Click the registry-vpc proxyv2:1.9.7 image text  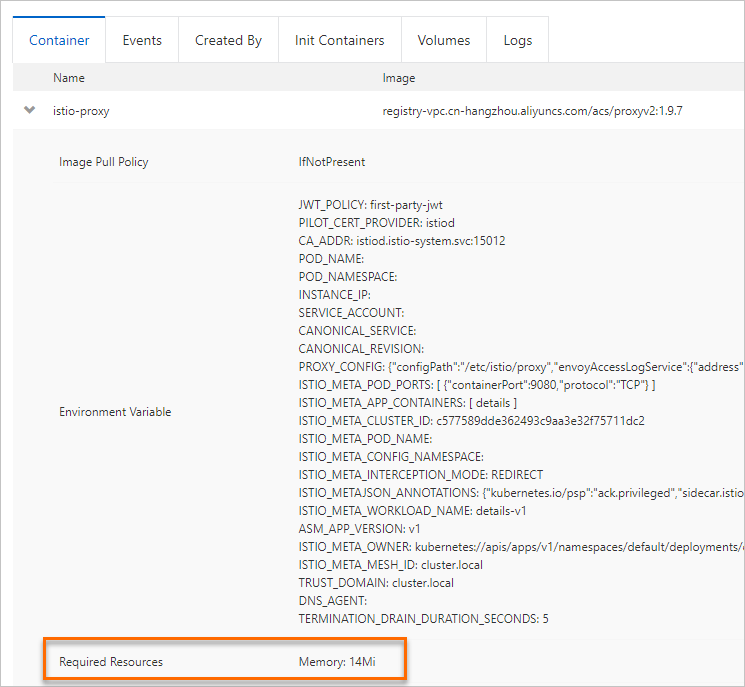(533, 111)
